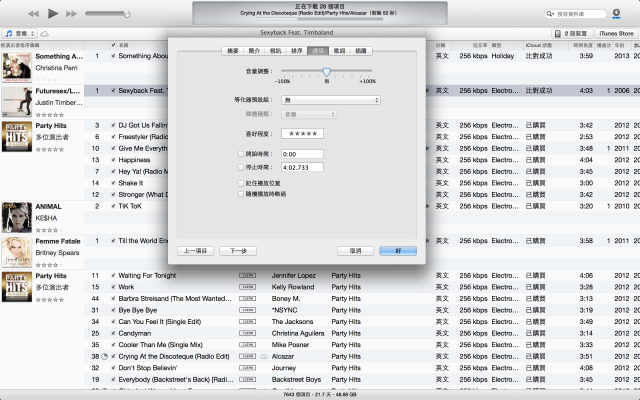Sort by the iCloud 狀態 column header
The height and width of the screenshot is (400, 640).
point(547,45)
